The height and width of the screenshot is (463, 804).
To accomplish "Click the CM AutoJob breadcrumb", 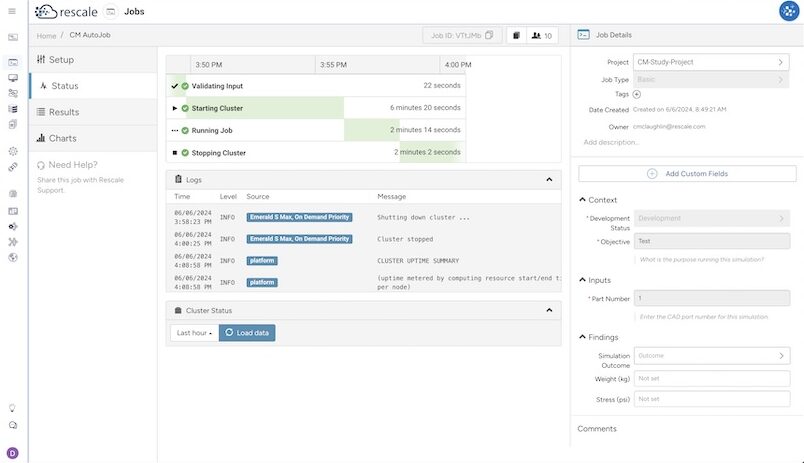I will [x=90, y=35].
